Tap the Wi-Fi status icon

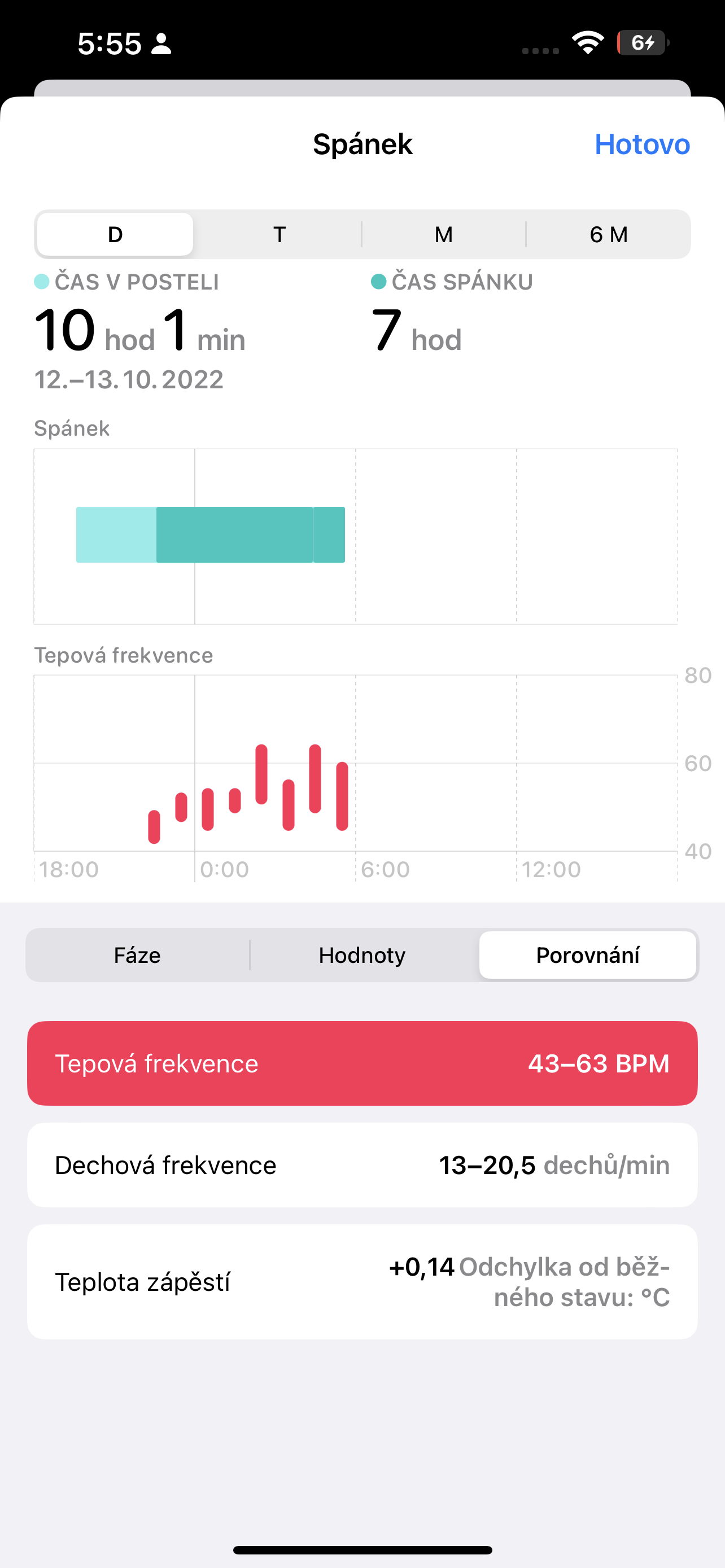click(587, 42)
